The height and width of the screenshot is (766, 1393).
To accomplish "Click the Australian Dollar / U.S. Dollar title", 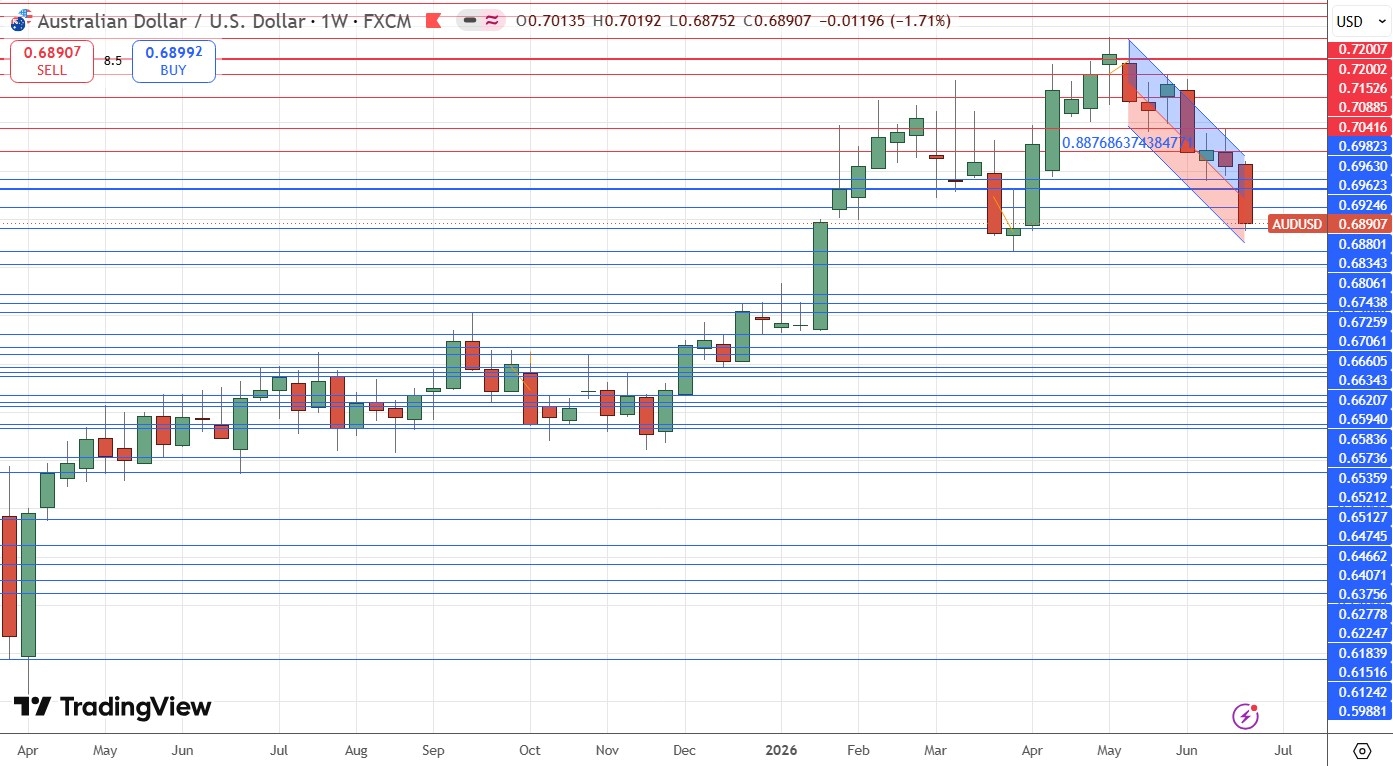I will pos(171,20).
